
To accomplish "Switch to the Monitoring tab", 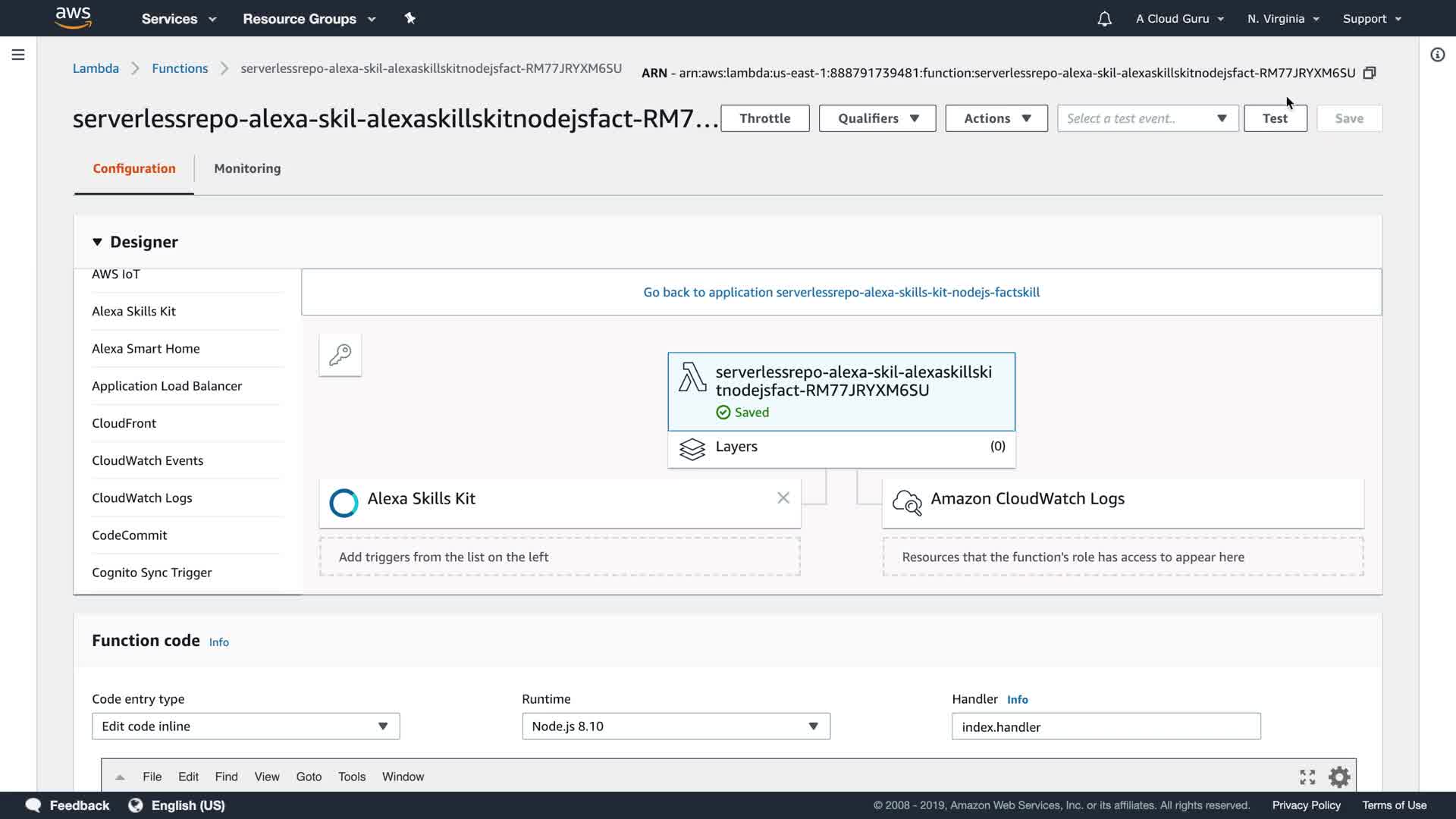I will click(247, 168).
